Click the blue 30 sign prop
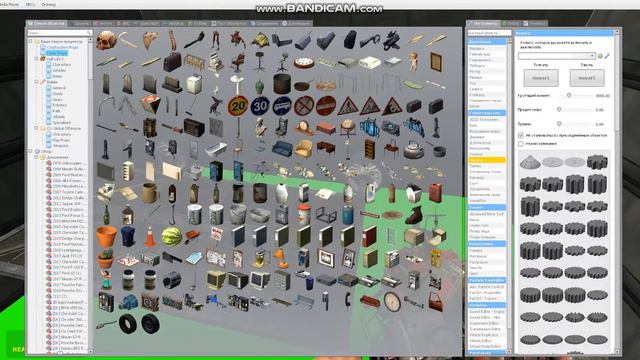640x360 pixels. pyautogui.click(x=260, y=106)
